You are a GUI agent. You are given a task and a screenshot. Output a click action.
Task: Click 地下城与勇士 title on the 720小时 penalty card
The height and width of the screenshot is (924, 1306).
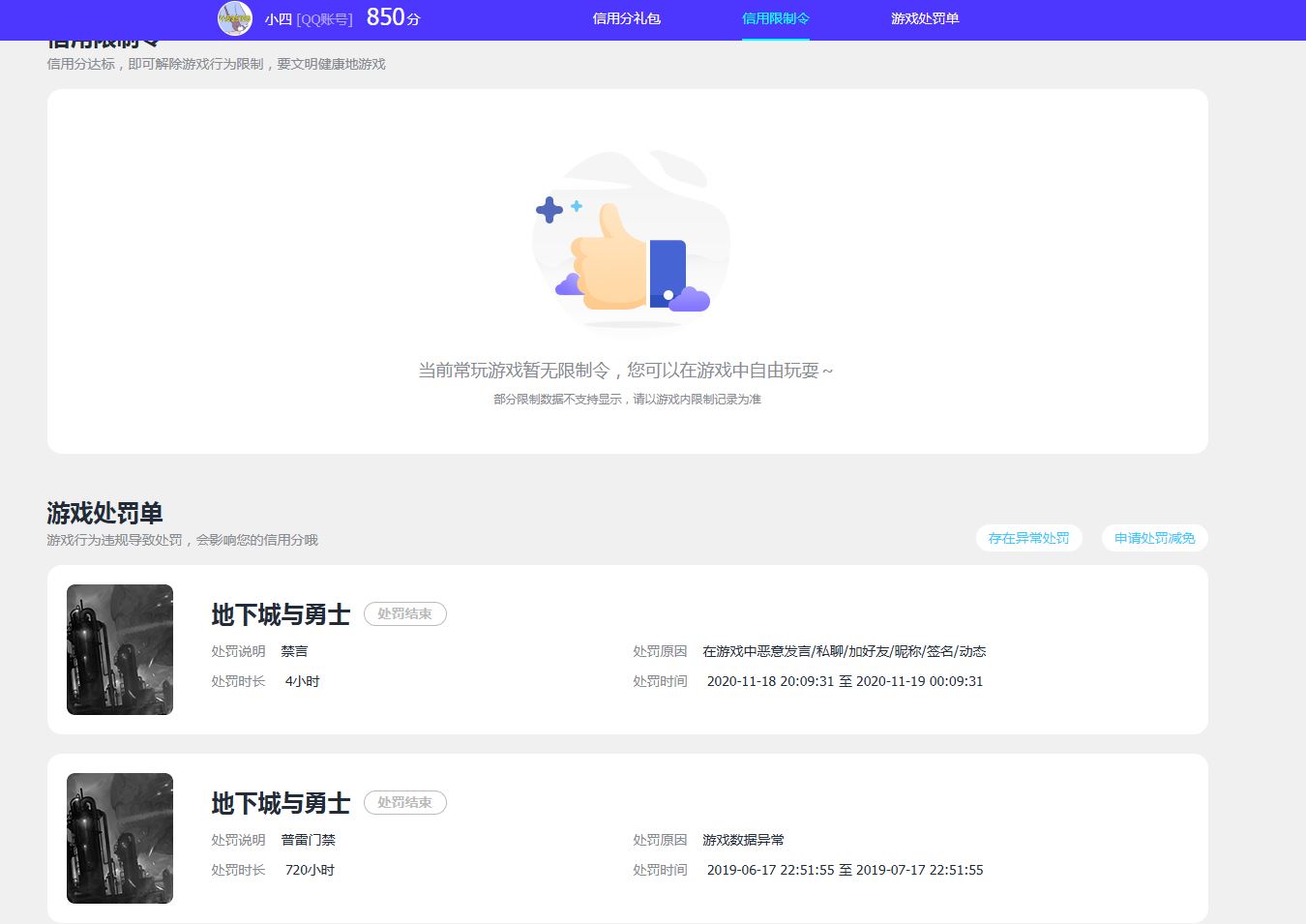coord(281,803)
